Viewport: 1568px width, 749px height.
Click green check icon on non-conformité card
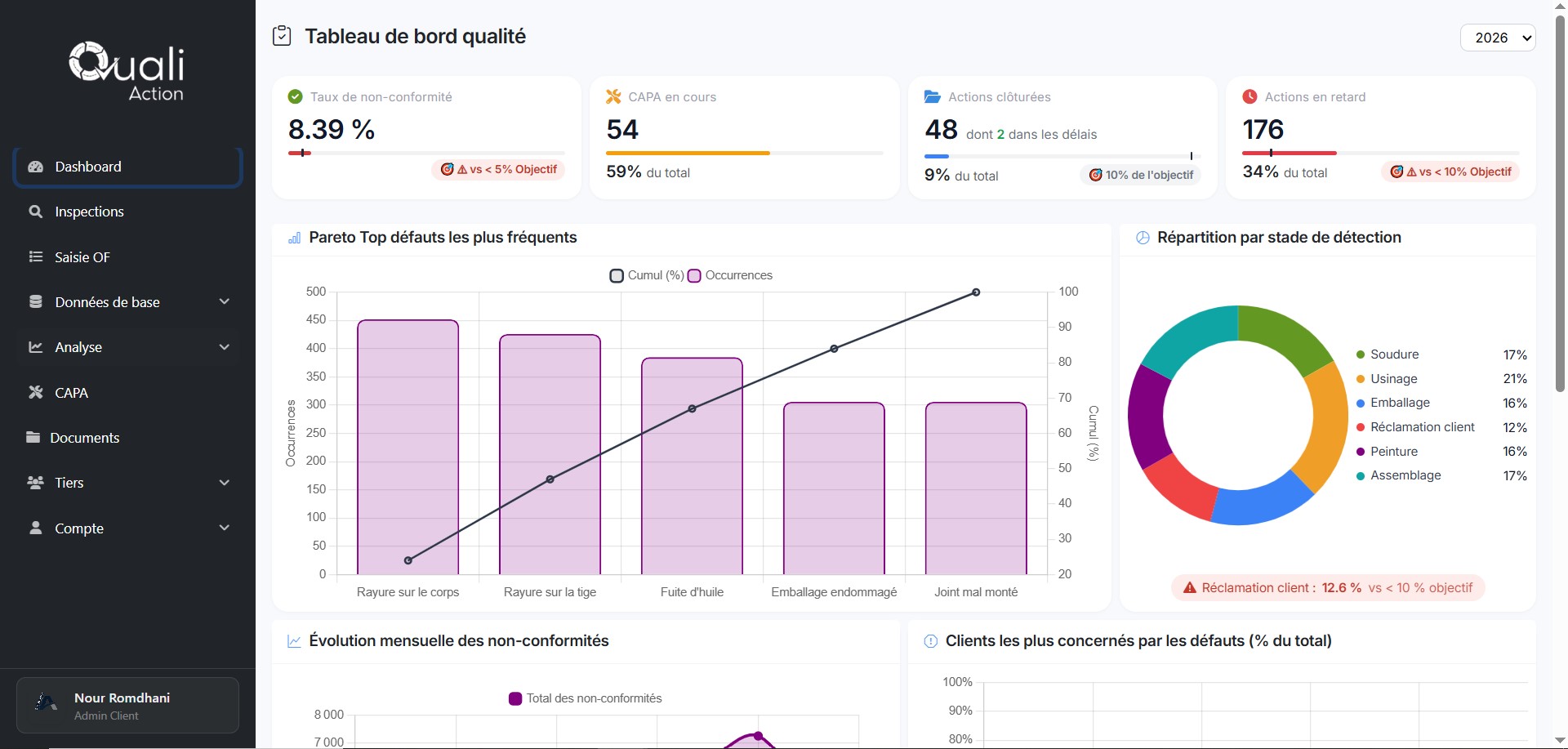click(x=296, y=96)
